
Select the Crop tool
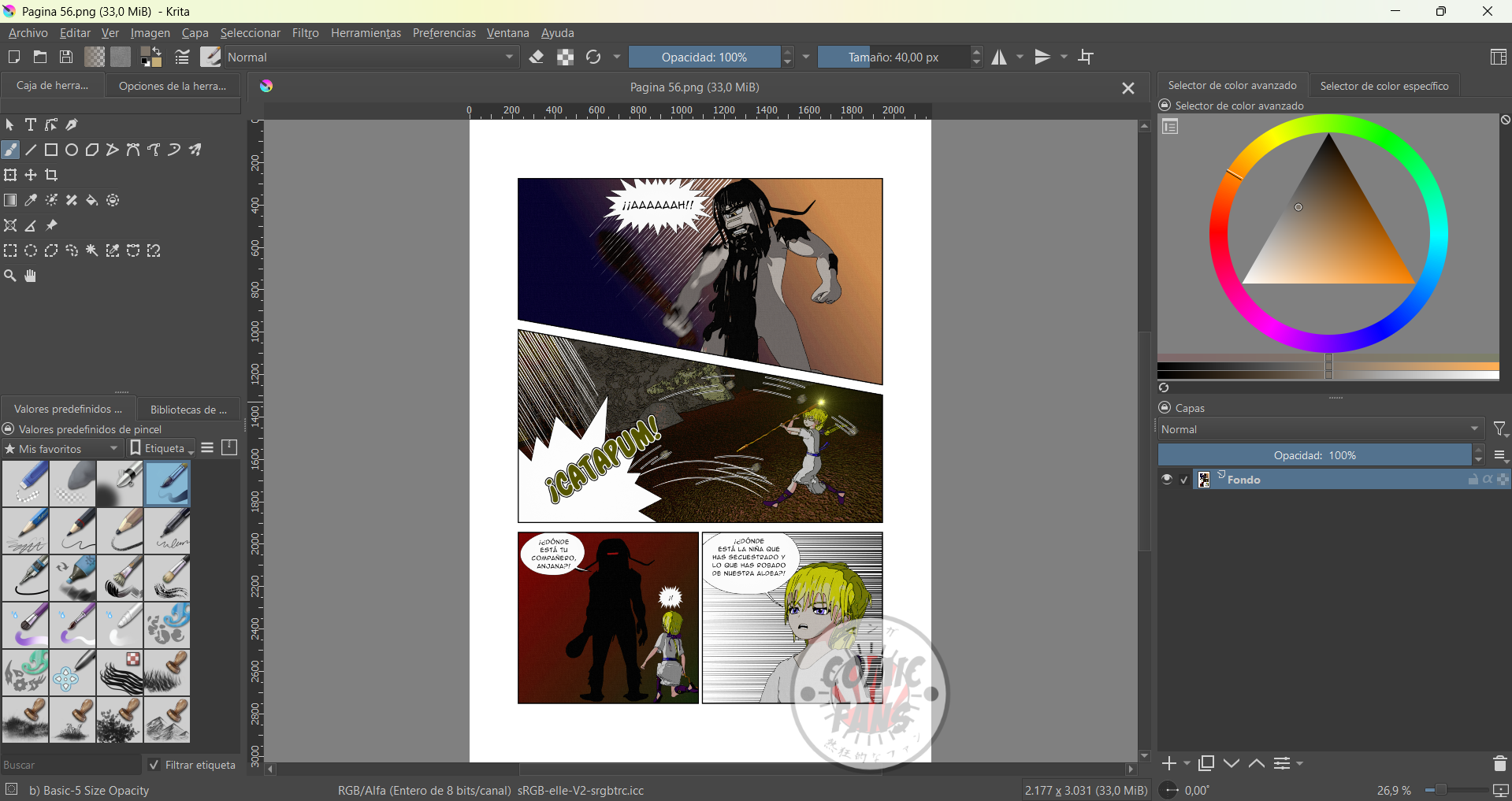tap(51, 176)
